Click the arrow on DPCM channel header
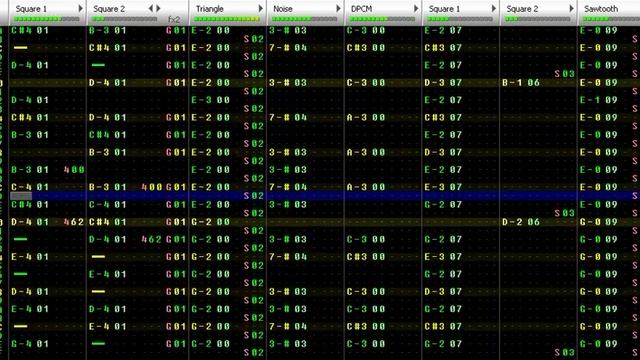This screenshot has height=360, width=640. coord(416,9)
